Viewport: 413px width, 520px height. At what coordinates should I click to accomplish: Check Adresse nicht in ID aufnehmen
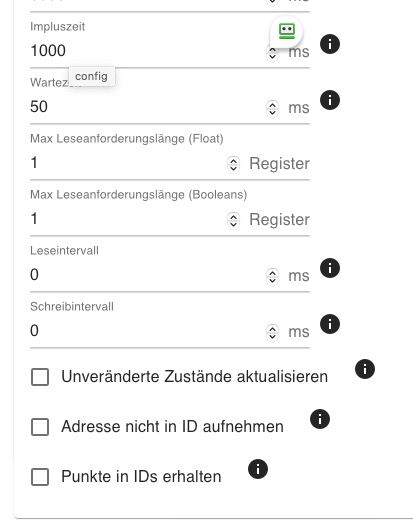[40, 427]
